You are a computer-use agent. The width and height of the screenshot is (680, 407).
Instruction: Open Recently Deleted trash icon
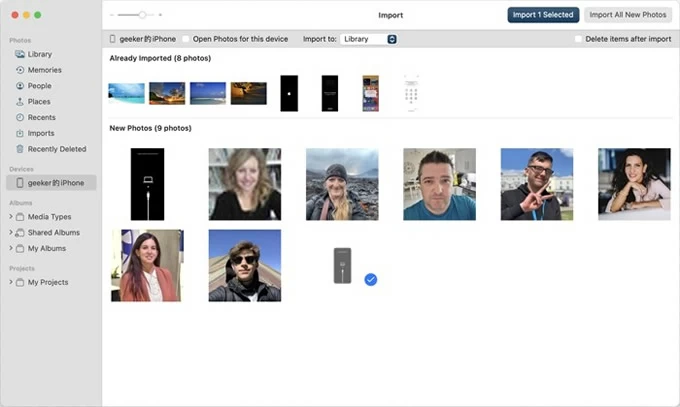19,149
